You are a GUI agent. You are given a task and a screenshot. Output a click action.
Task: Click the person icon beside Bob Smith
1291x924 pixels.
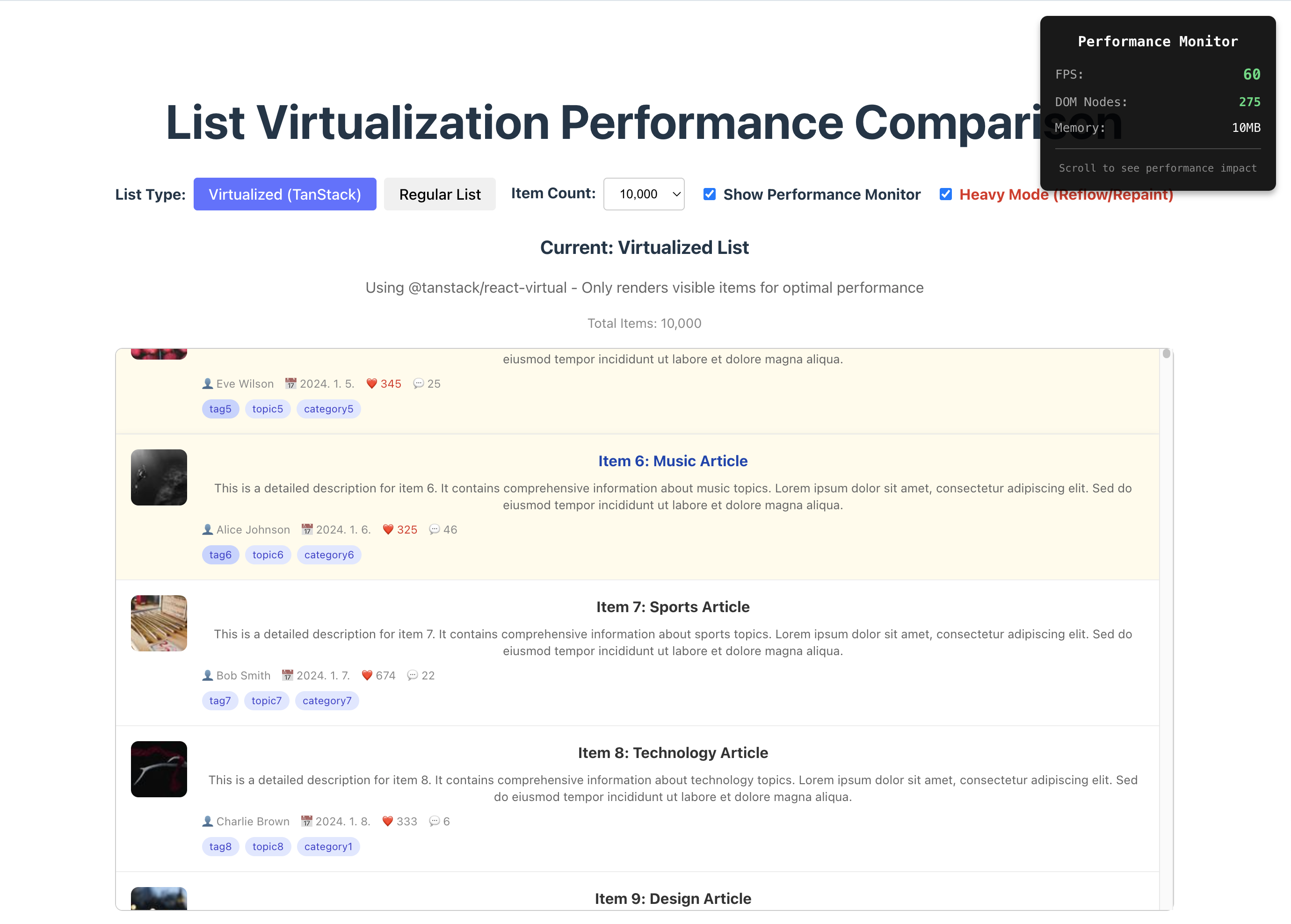coord(208,675)
